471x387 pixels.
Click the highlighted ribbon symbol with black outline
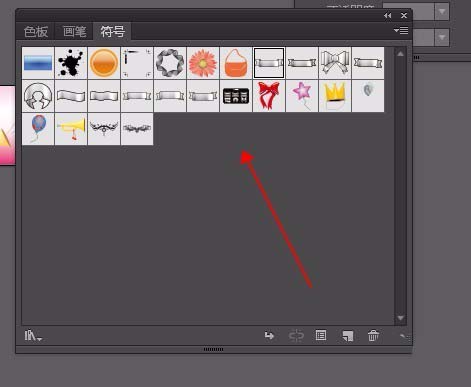(269, 63)
